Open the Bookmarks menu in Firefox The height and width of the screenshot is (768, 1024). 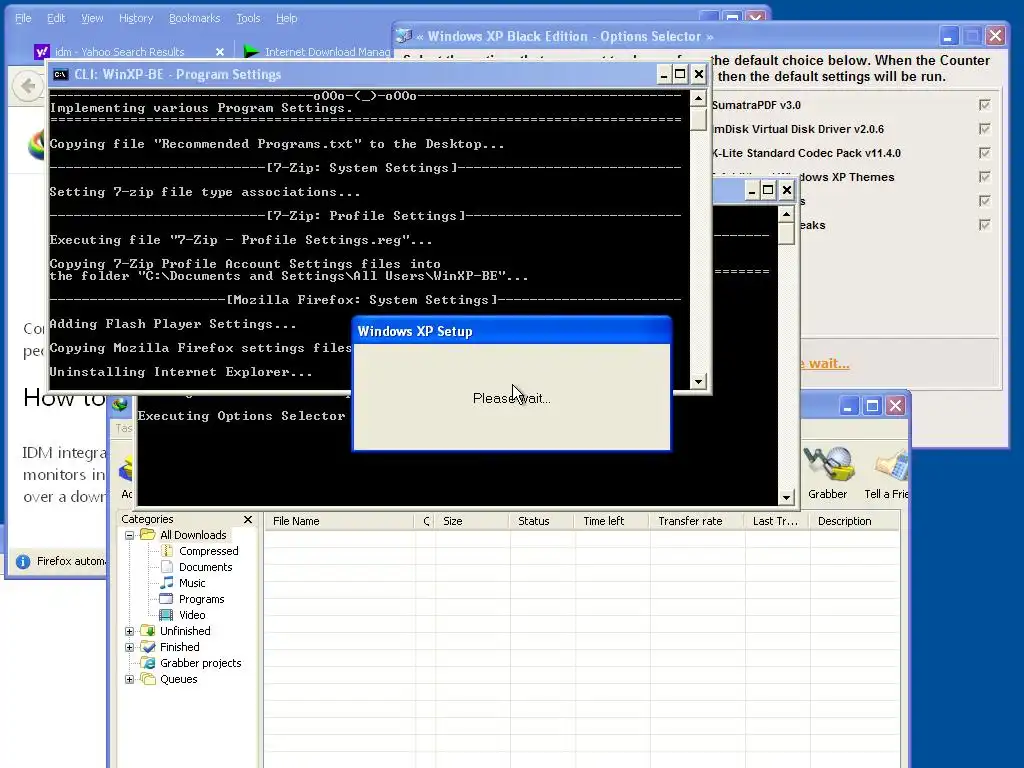195,18
